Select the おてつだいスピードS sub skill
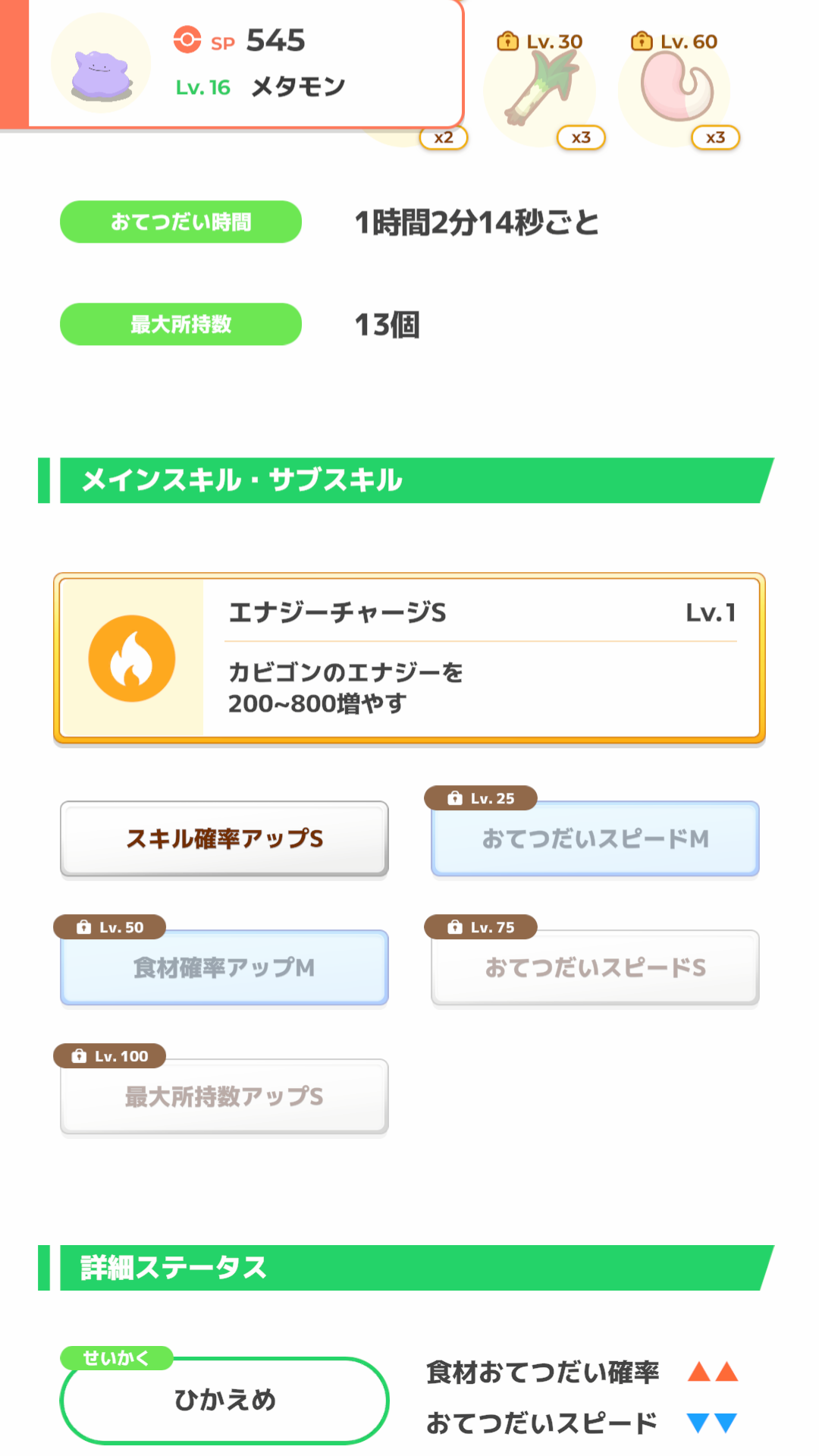 [595, 968]
